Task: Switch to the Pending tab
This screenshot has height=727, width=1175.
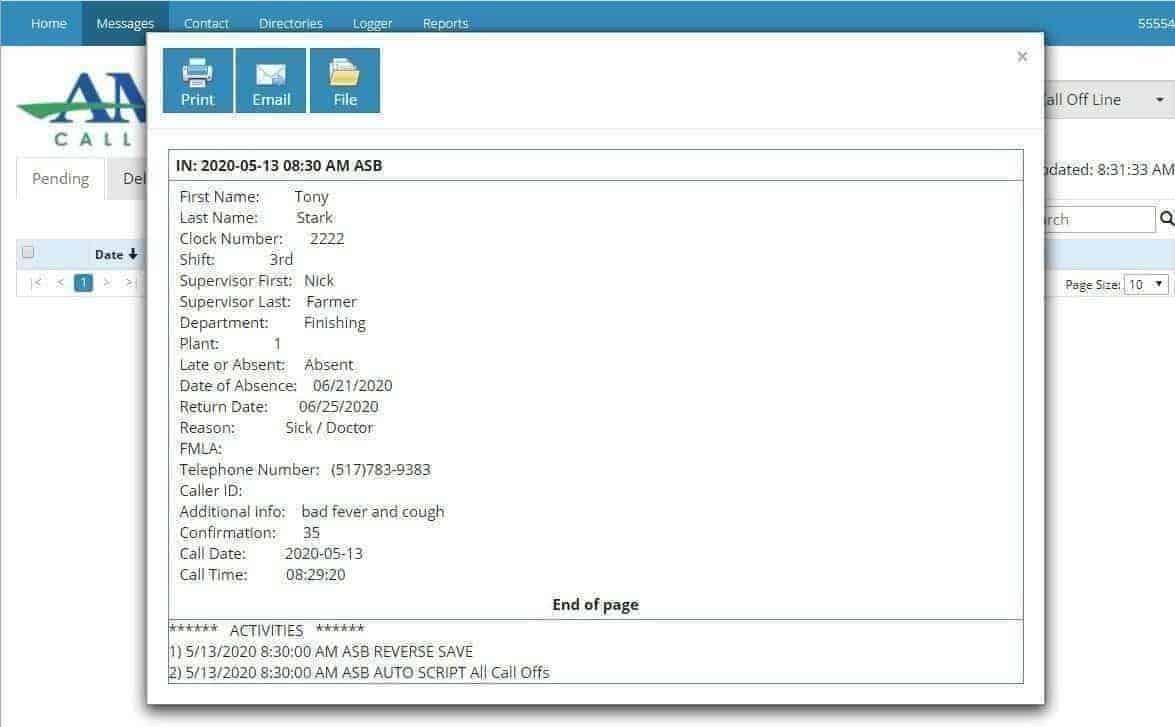Action: click(x=60, y=179)
